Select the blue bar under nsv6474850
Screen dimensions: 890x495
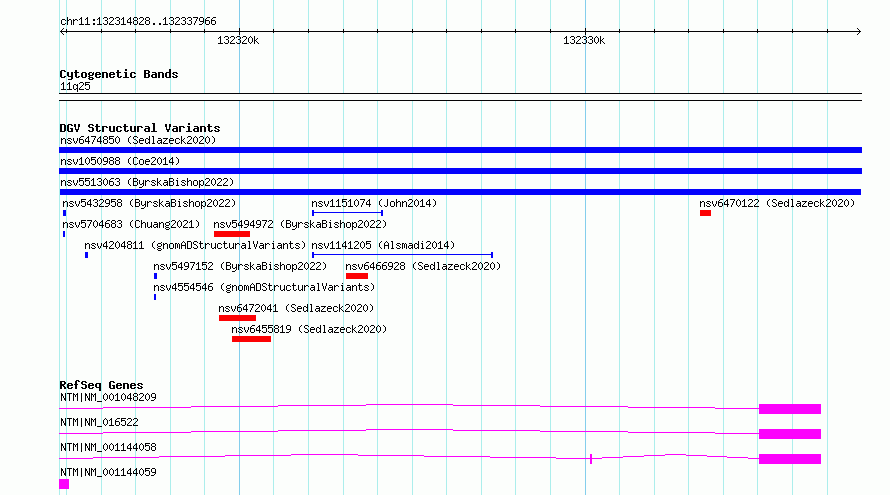point(460,150)
